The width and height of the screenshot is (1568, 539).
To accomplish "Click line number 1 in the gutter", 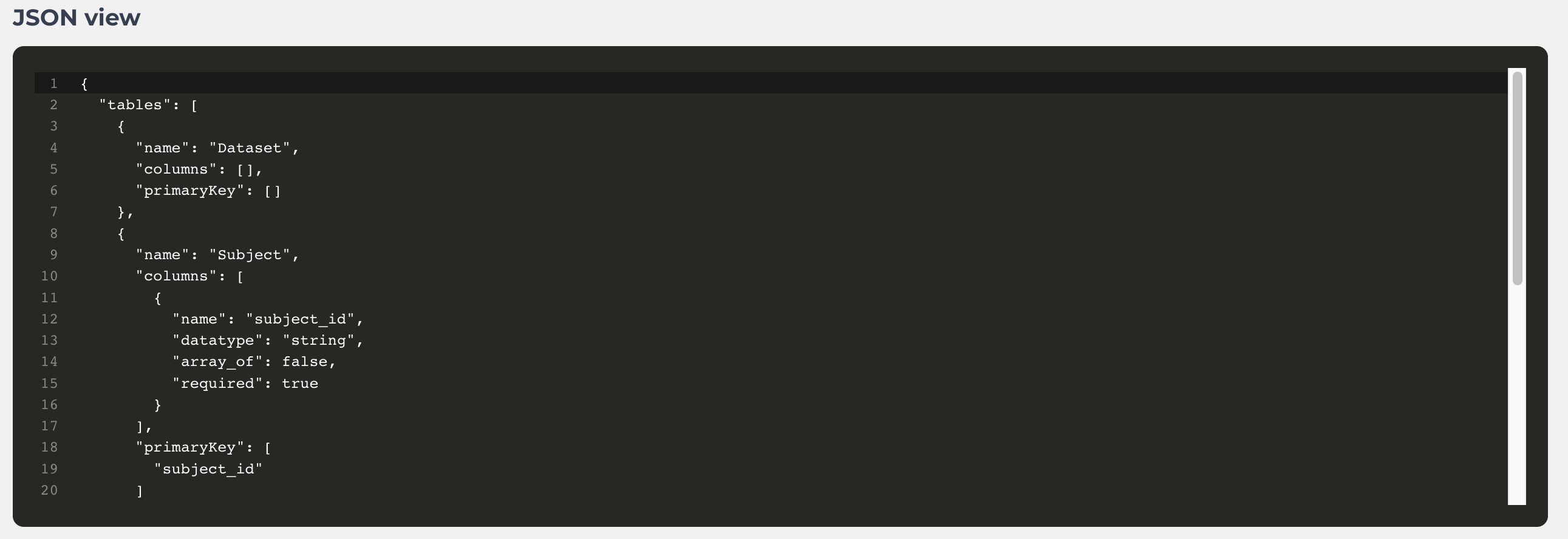I will 54,83.
